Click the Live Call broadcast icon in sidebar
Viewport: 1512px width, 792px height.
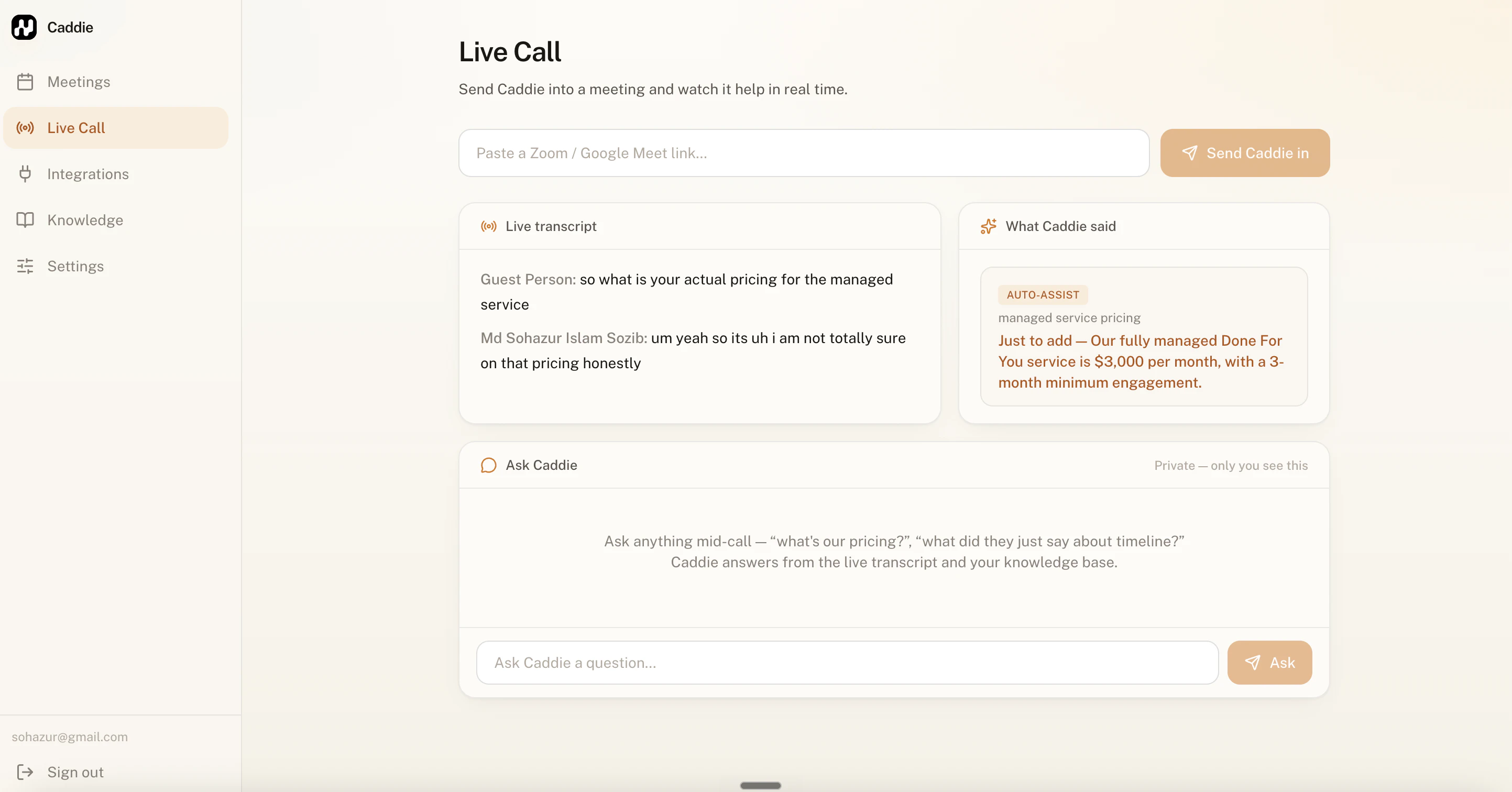25,128
